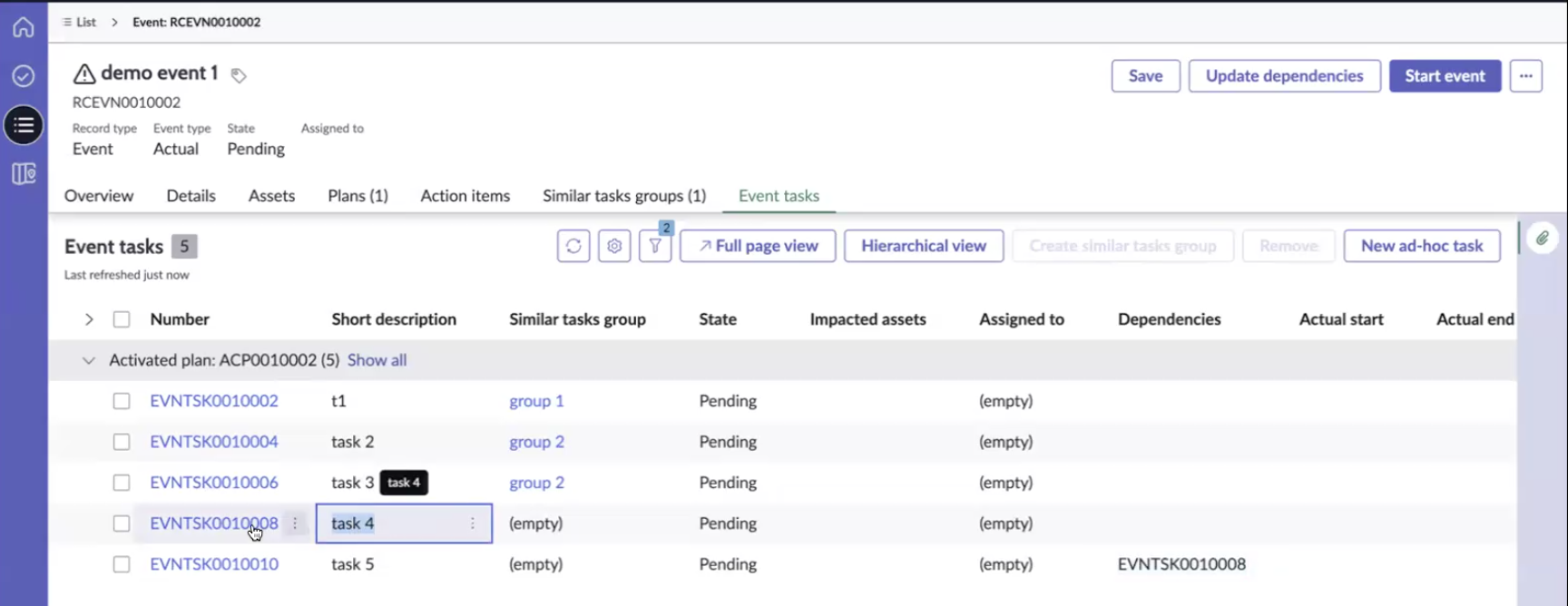Image resolution: width=1568 pixels, height=606 pixels.
Task: Click the Remove button
Action: pos(1289,246)
